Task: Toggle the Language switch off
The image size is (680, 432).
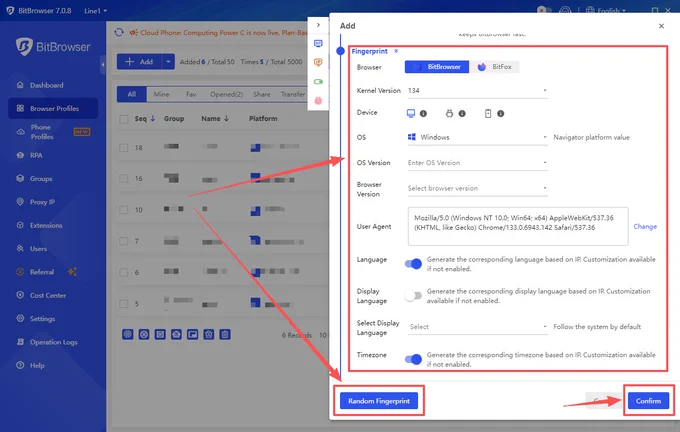Action: (413, 264)
